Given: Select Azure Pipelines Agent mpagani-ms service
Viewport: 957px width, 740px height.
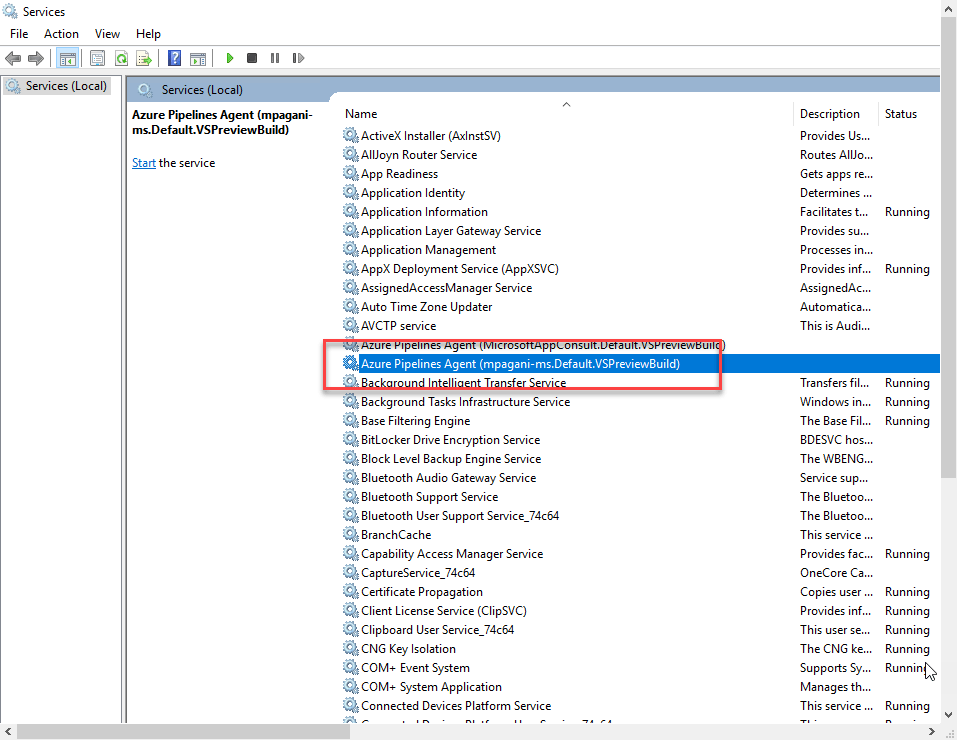Looking at the screenshot, I should tap(520, 364).
